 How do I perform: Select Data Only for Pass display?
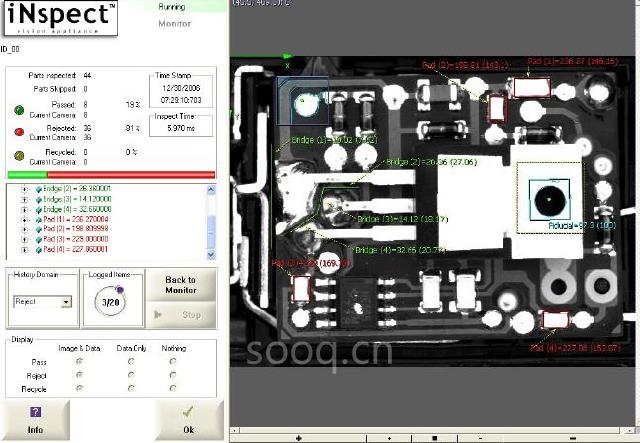coord(130,361)
